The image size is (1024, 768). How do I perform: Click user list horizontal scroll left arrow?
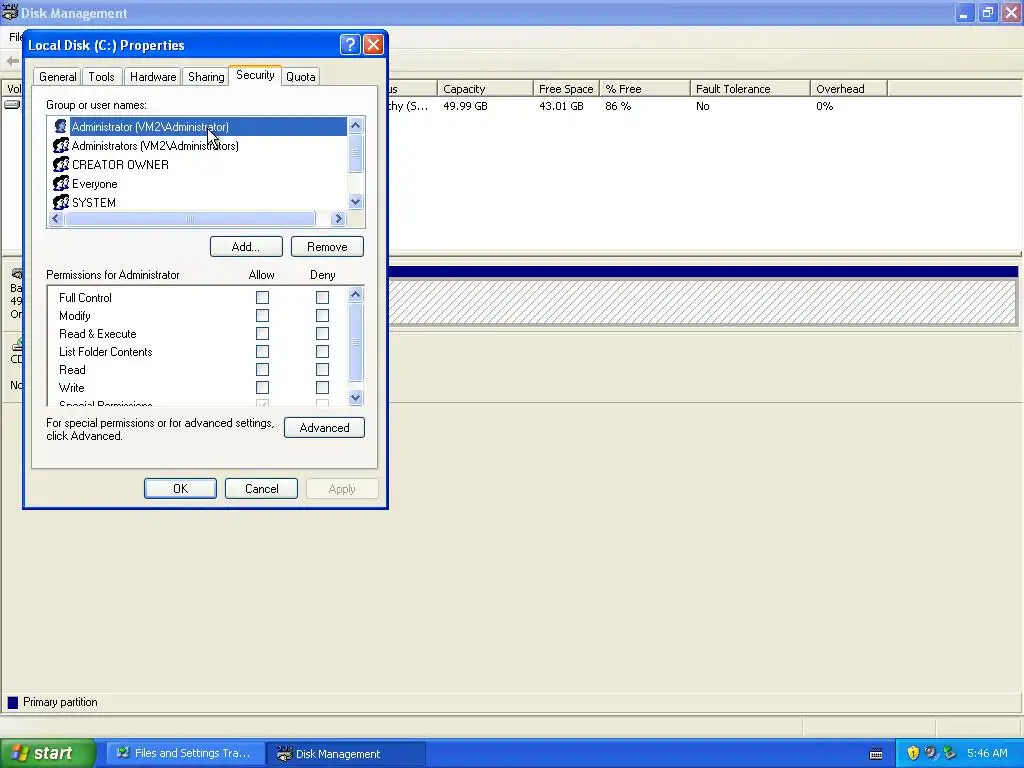pyautogui.click(x=56, y=219)
